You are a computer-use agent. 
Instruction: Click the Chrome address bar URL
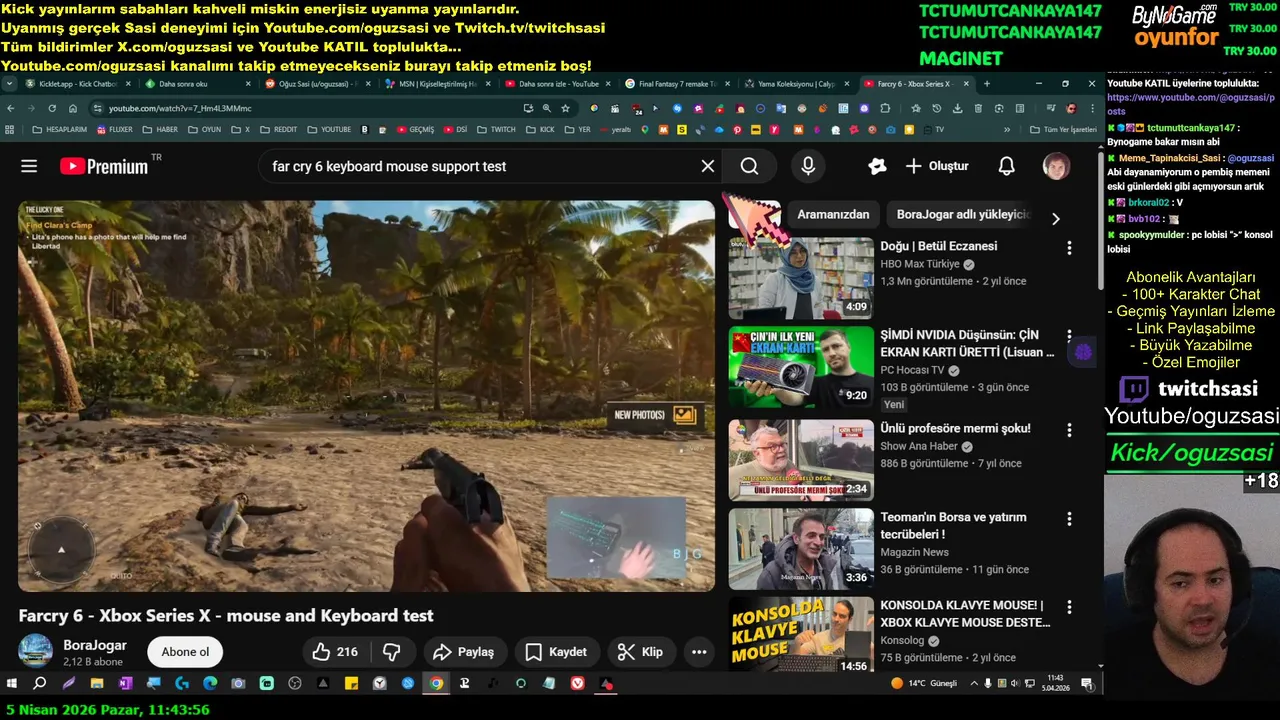[180, 108]
